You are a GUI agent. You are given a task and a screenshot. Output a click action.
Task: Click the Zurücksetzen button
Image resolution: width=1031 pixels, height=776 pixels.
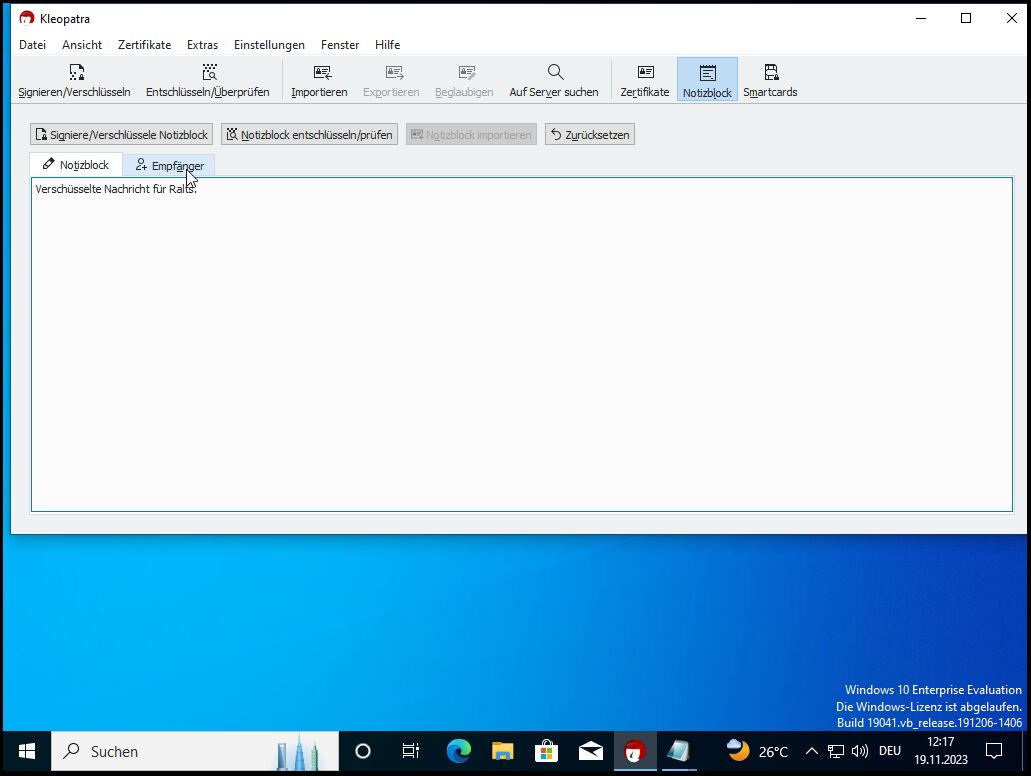590,135
